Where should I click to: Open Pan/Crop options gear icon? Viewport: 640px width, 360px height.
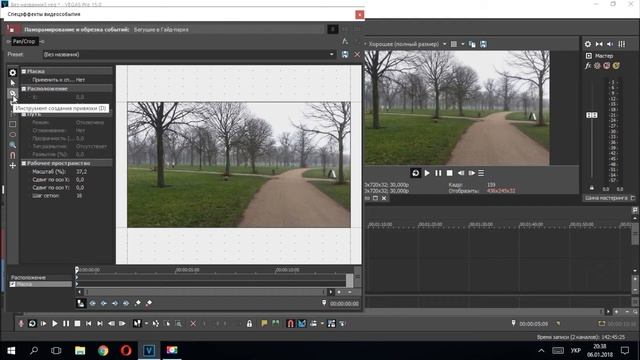[x=13, y=73]
